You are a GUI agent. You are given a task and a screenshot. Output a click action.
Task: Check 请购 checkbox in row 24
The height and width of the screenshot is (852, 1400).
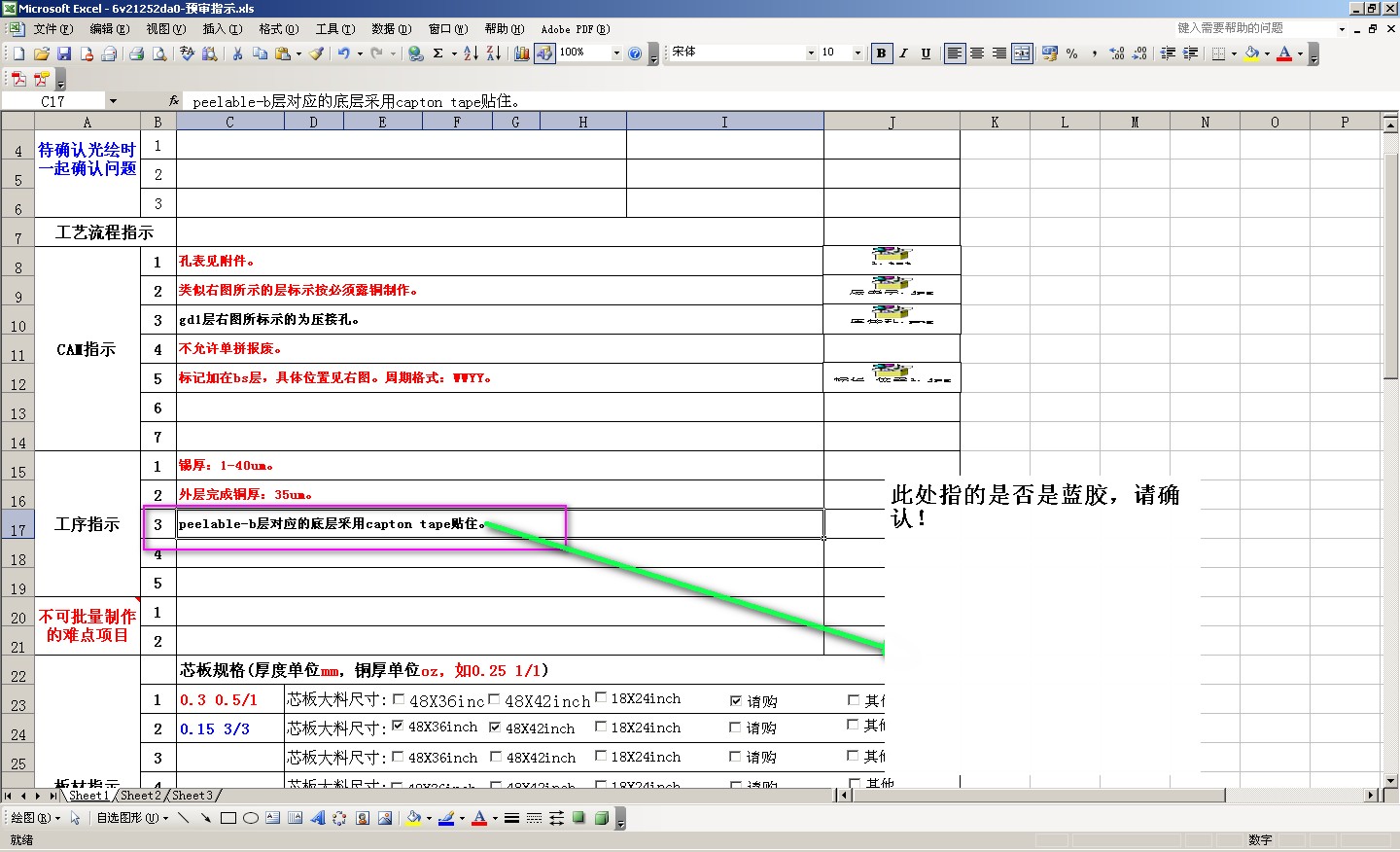tap(736, 727)
